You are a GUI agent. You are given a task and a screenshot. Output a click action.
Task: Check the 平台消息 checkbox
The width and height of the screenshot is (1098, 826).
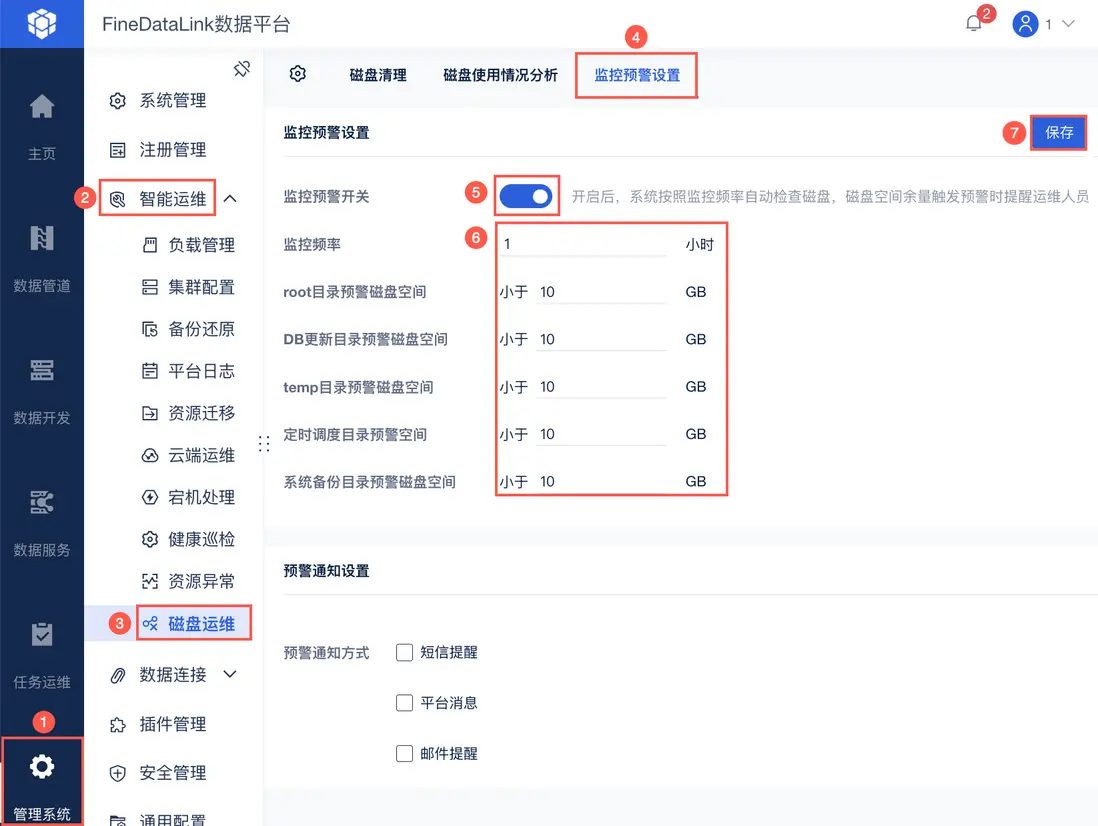click(x=404, y=703)
